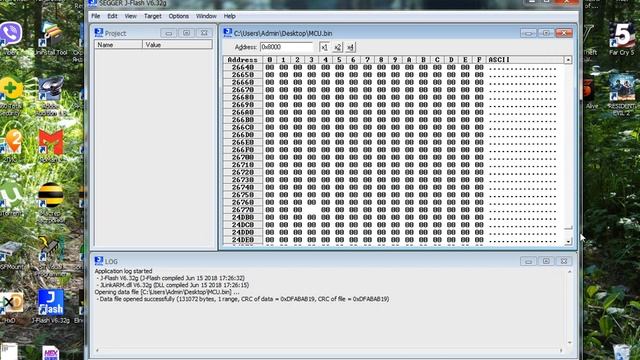The height and width of the screenshot is (360, 640).
Task: Click the Address column header in hex view
Action: click(243, 60)
